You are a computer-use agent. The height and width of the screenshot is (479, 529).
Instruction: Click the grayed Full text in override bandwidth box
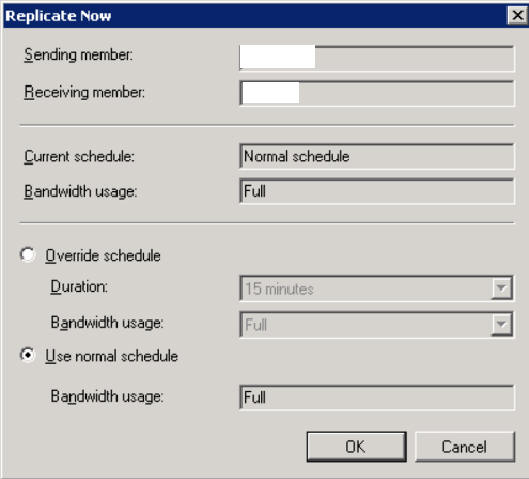(256, 325)
